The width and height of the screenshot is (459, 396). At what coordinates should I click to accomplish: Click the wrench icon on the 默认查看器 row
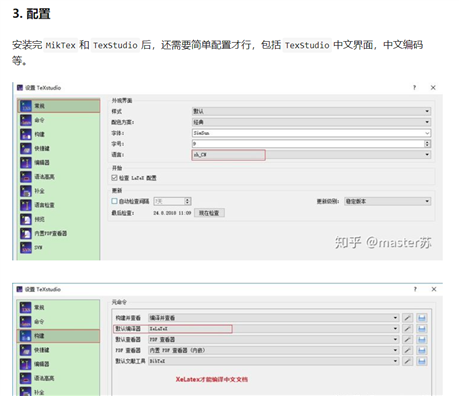[x=407, y=340]
